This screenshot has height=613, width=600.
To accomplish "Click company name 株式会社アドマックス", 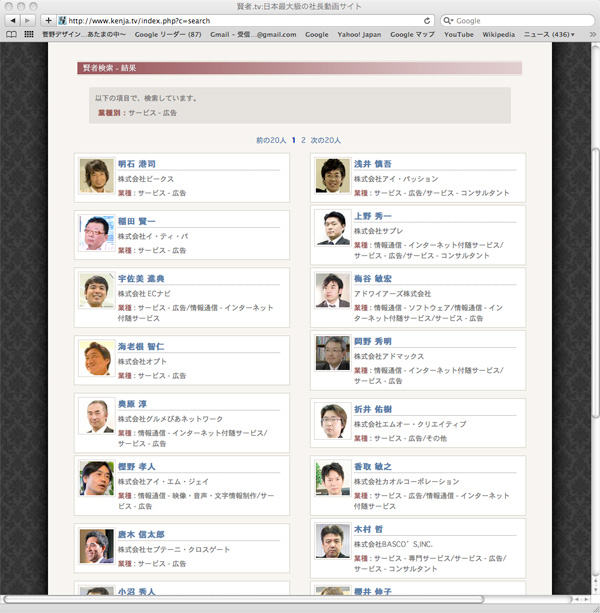I will [x=389, y=357].
